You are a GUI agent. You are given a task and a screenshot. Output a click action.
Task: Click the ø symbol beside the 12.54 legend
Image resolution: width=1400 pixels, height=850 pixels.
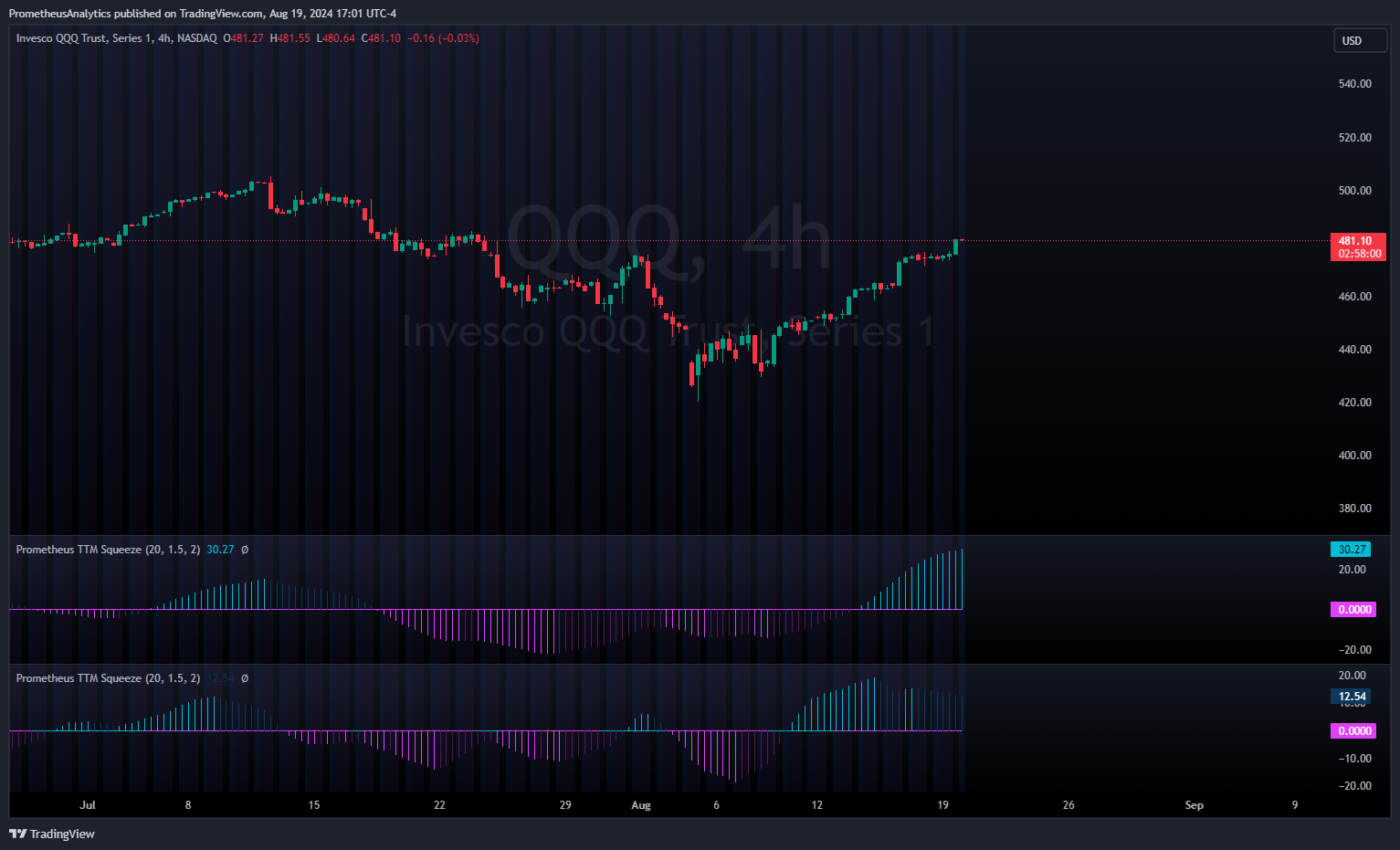pyautogui.click(x=245, y=678)
